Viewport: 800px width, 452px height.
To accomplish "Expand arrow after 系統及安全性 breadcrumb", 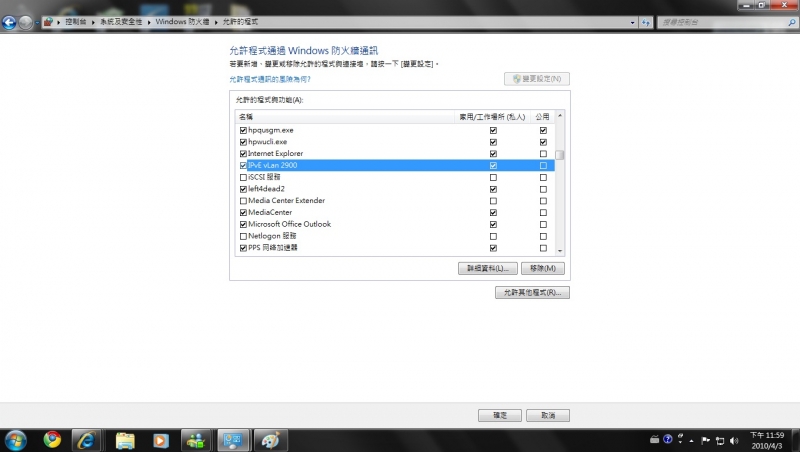I will pos(149,22).
